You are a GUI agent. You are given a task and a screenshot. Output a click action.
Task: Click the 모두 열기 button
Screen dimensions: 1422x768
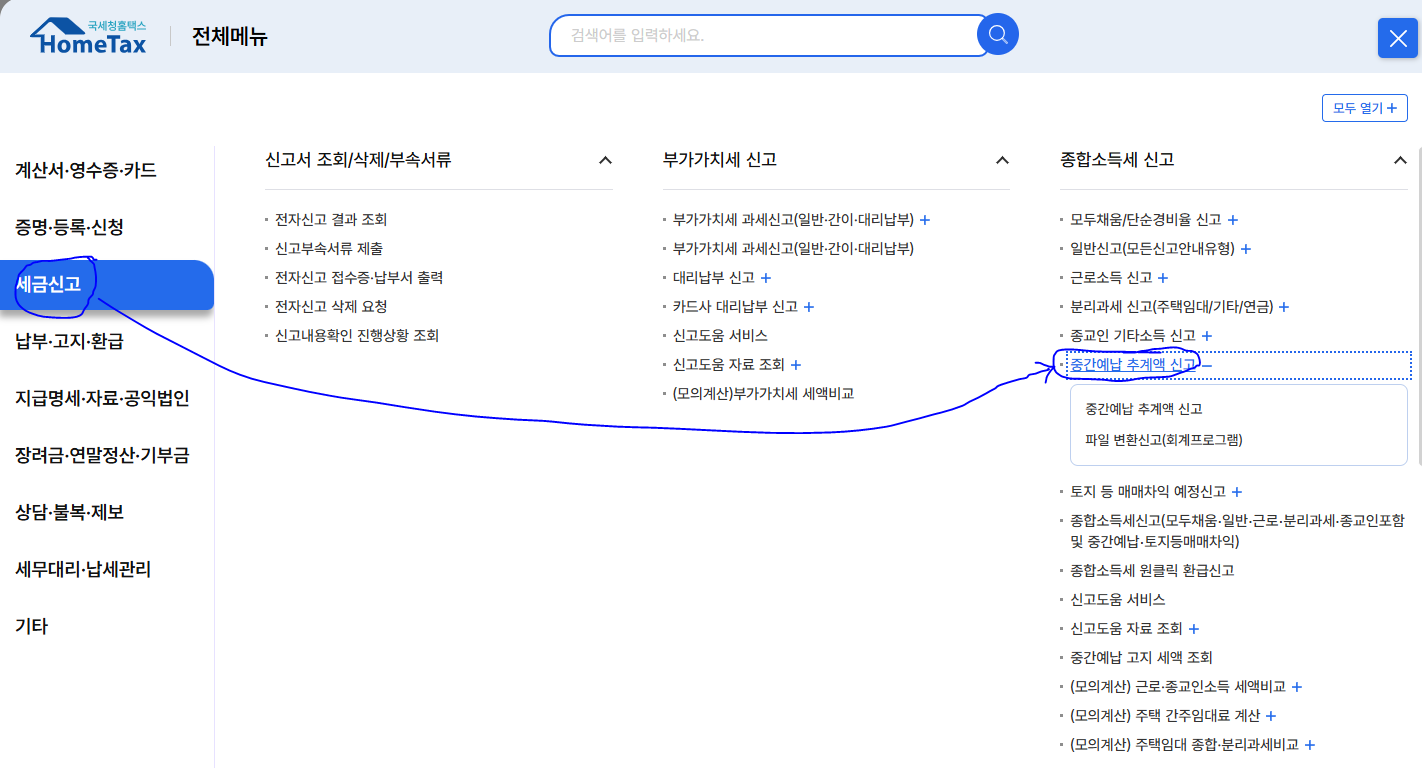(1364, 107)
